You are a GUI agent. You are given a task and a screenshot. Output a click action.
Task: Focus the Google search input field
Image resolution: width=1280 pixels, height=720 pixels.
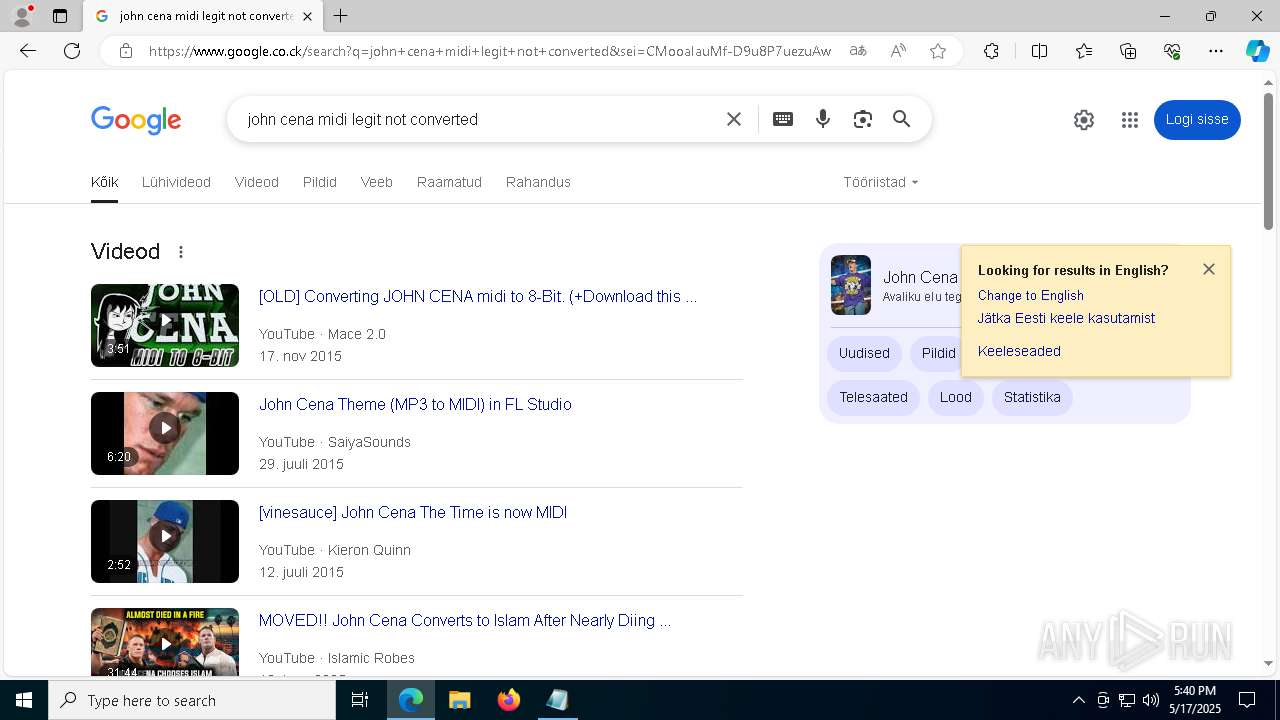tap(480, 119)
